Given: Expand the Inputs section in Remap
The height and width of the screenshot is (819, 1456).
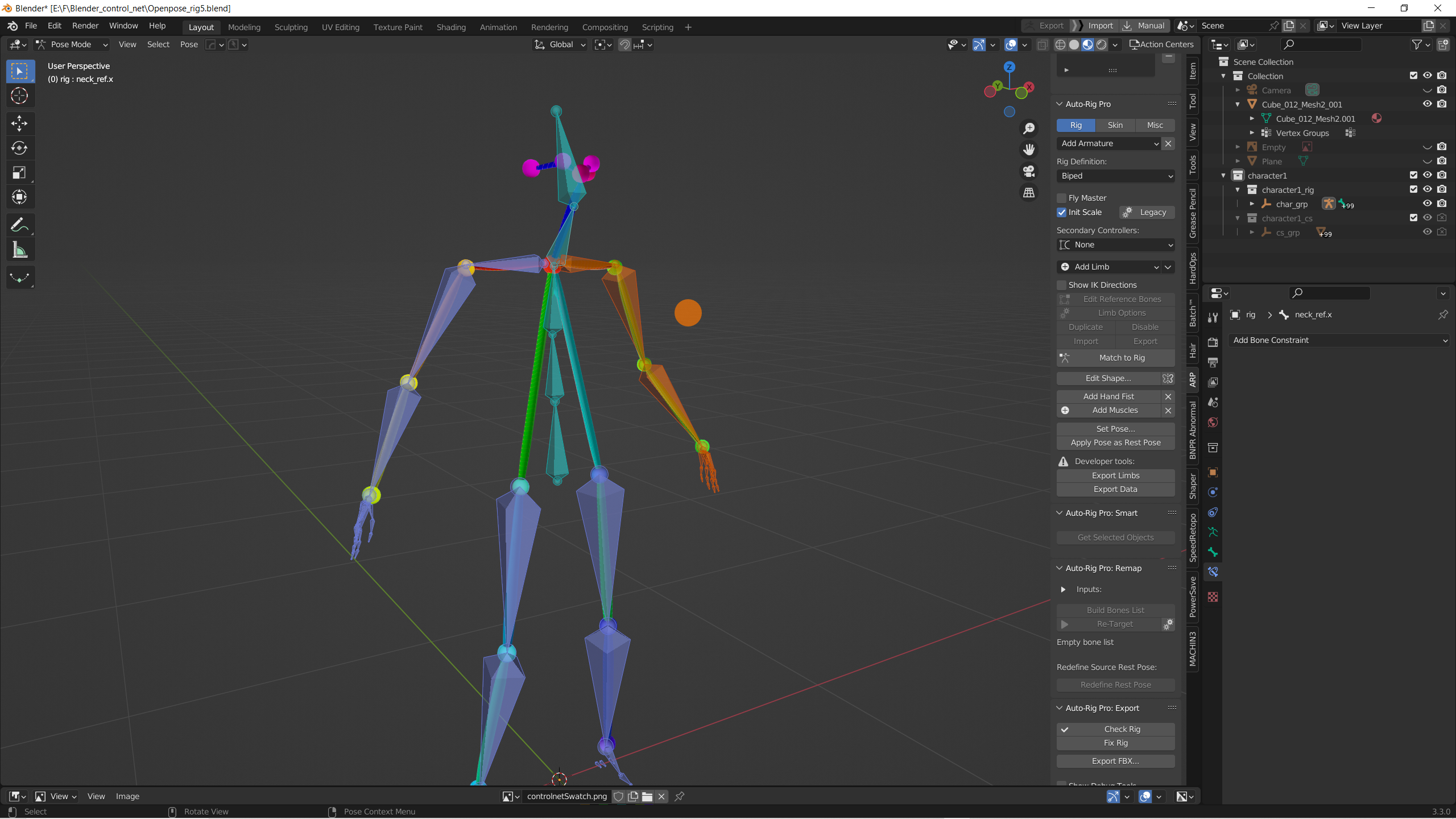Looking at the screenshot, I should (1063, 589).
